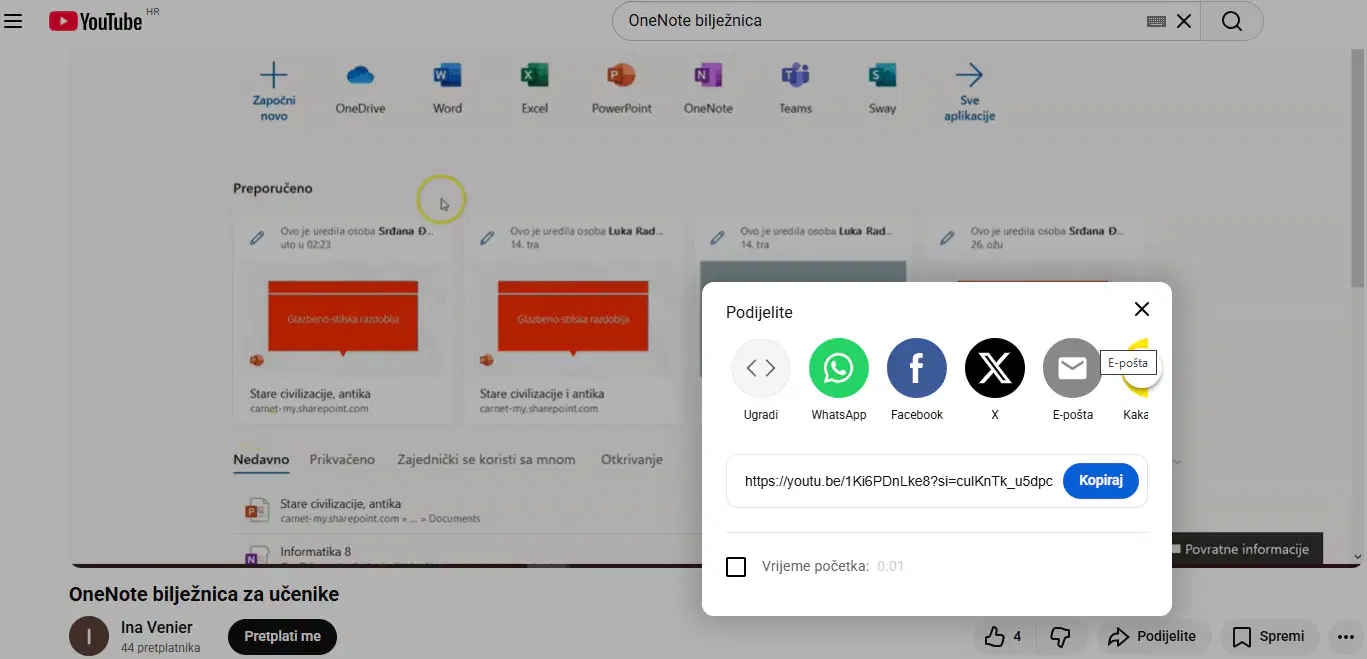Open the YouTube hamburger menu

tap(13, 20)
